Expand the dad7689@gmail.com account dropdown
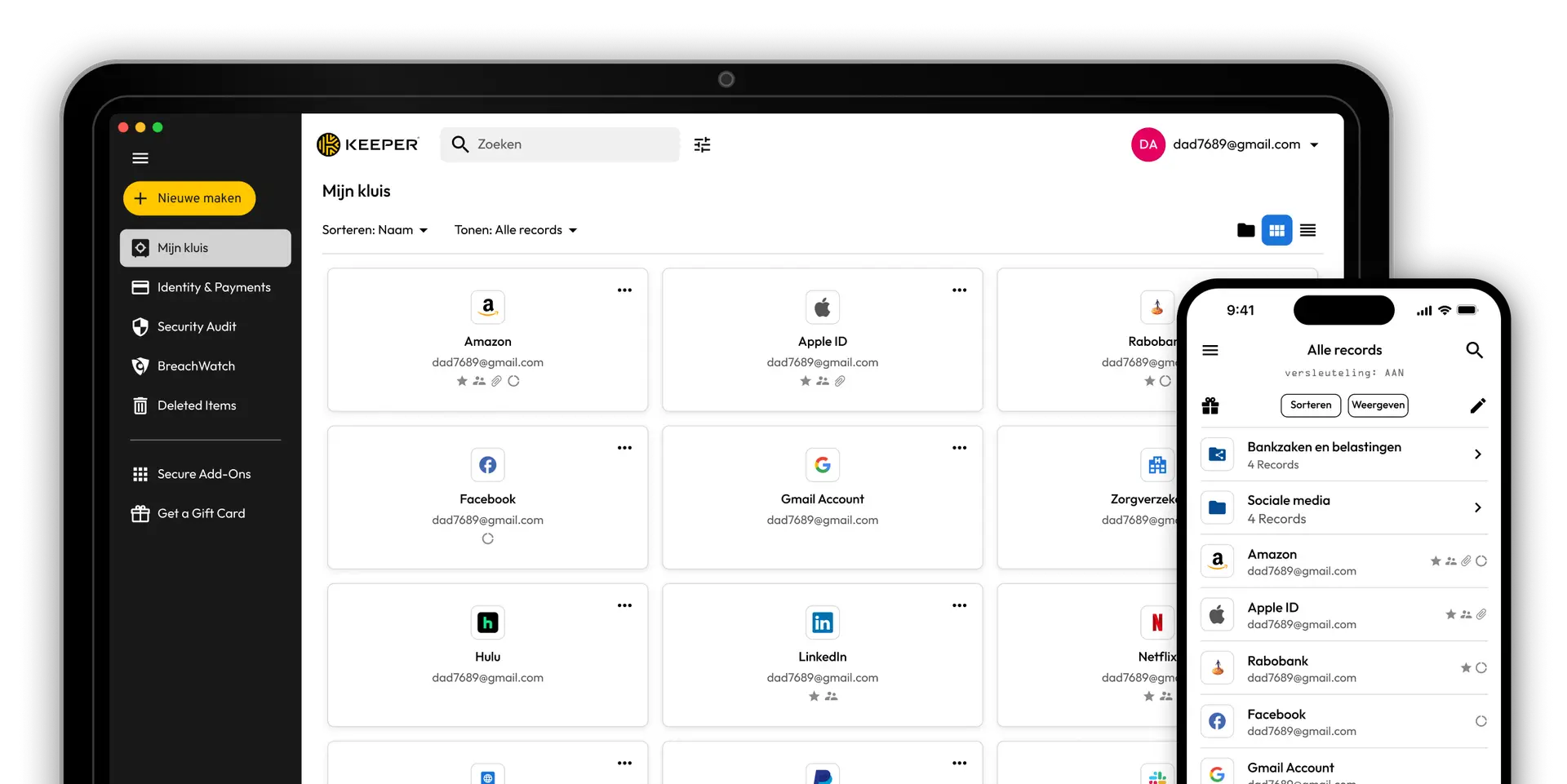The image size is (1567, 784). point(1314,145)
